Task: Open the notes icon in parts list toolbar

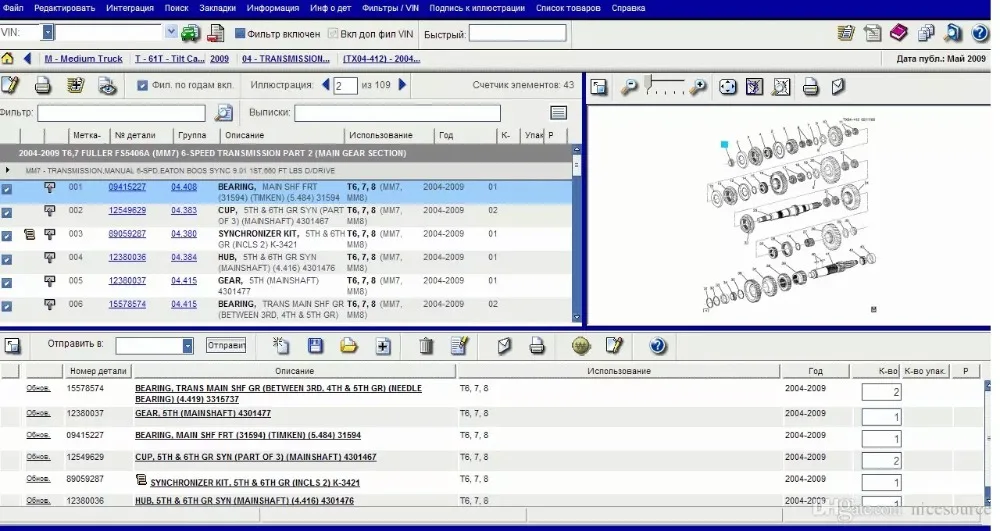Action: click(x=10, y=85)
